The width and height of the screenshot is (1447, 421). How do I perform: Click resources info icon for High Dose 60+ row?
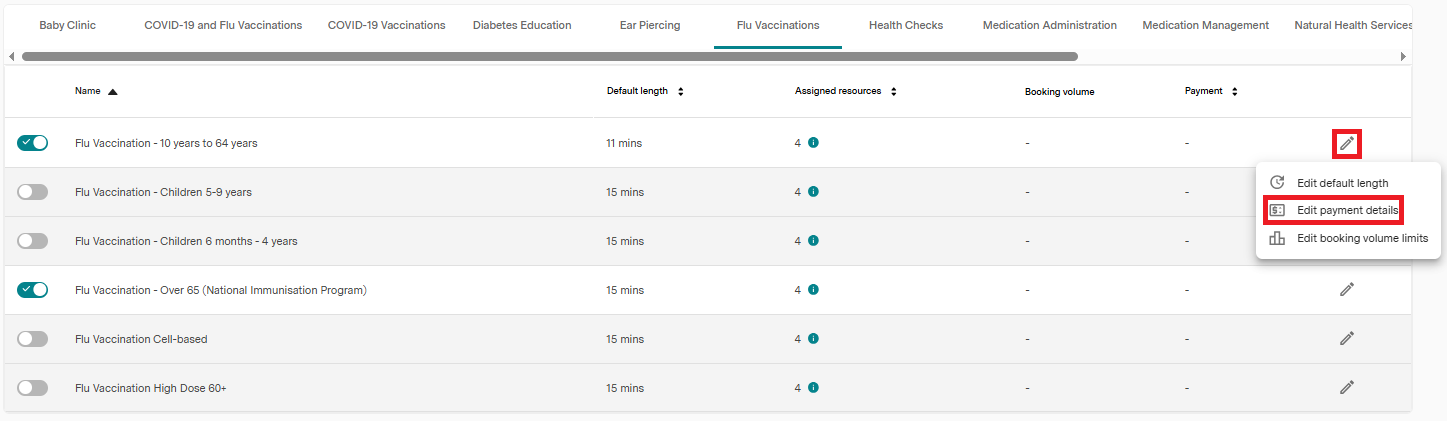tap(813, 388)
